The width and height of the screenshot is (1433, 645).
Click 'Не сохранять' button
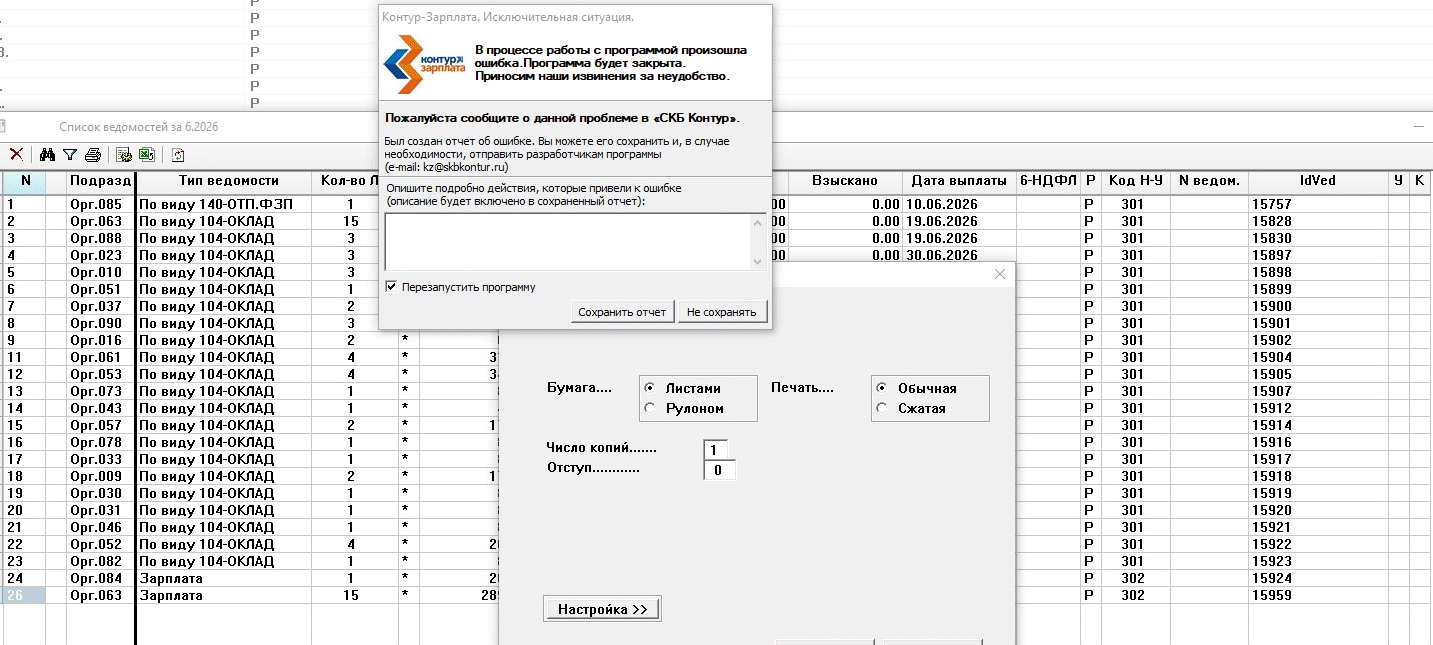coord(722,312)
